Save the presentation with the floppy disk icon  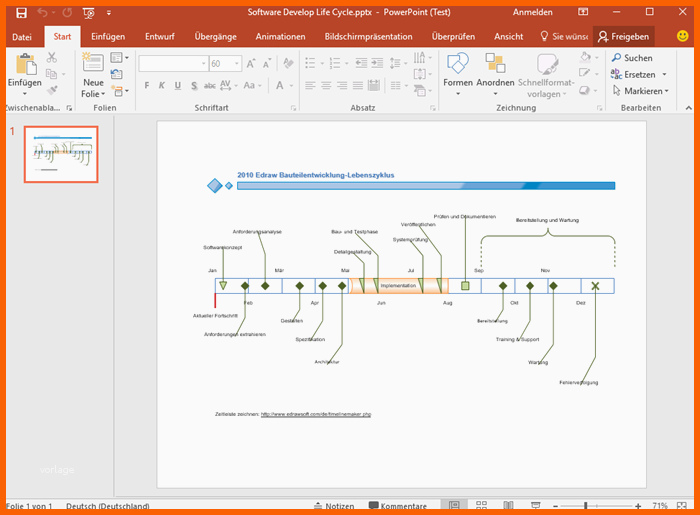pyautogui.click(x=21, y=12)
